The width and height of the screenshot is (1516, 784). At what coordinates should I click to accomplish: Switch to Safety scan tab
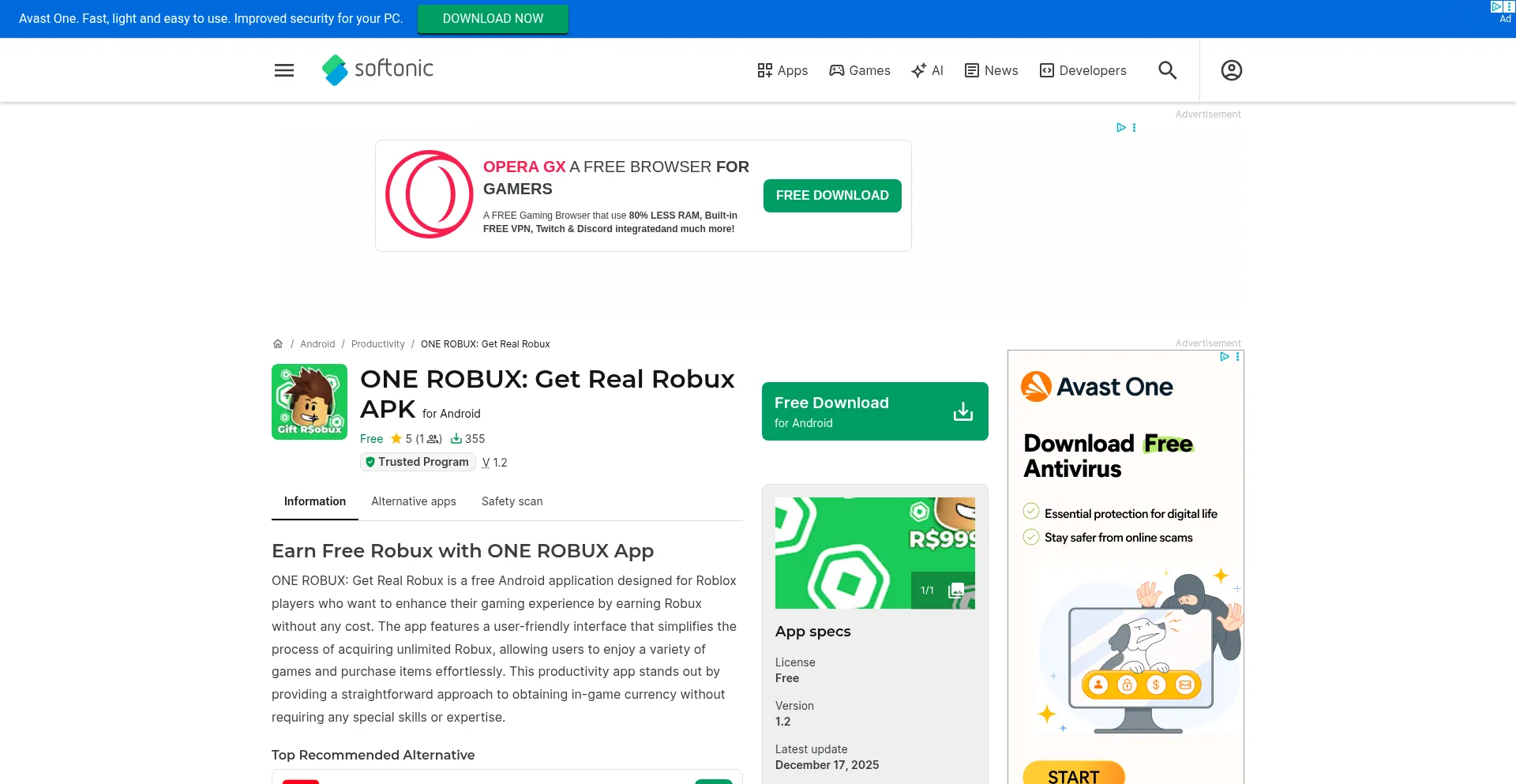point(512,501)
